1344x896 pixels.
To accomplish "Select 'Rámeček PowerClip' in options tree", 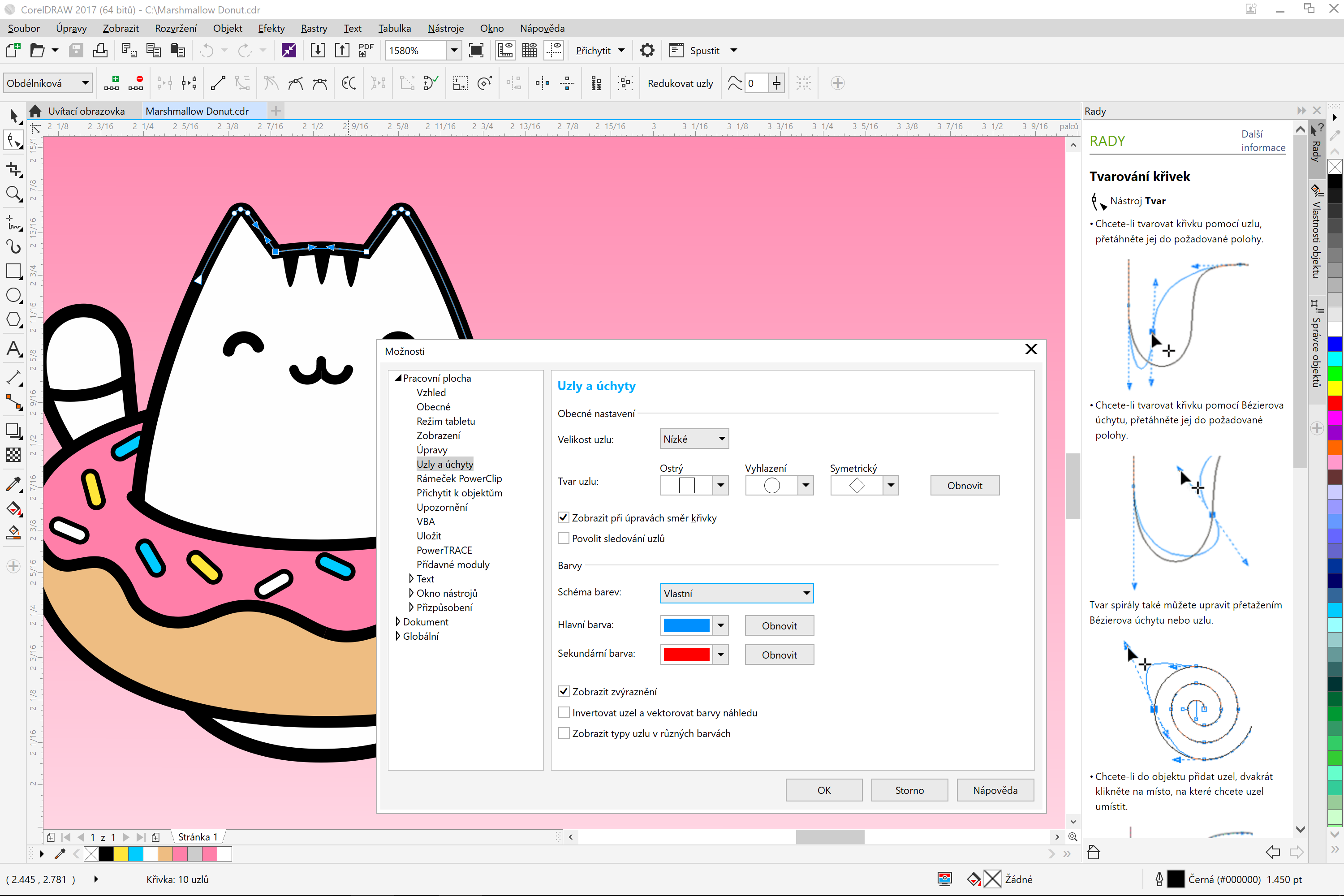I will tap(459, 478).
